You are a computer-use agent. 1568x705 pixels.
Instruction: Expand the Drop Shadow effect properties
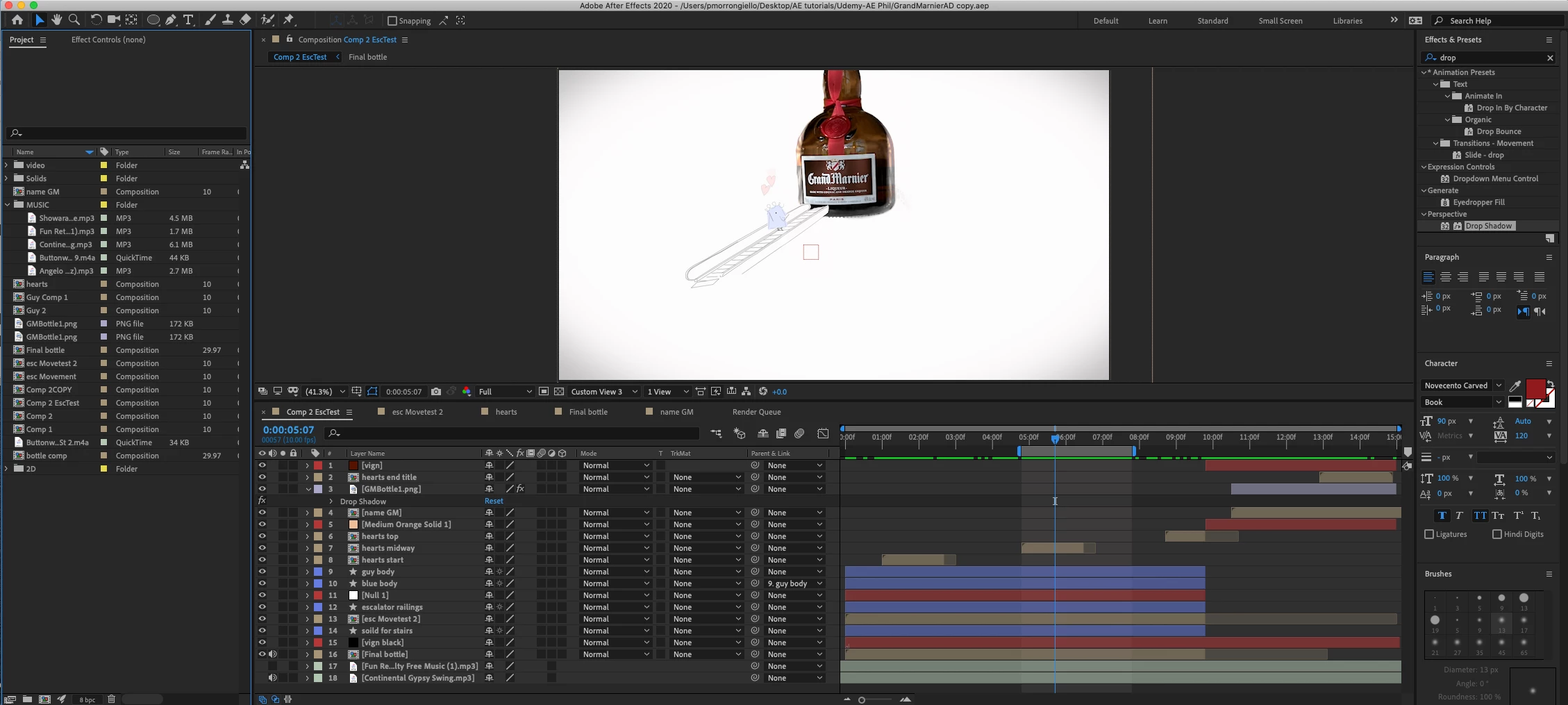click(331, 501)
